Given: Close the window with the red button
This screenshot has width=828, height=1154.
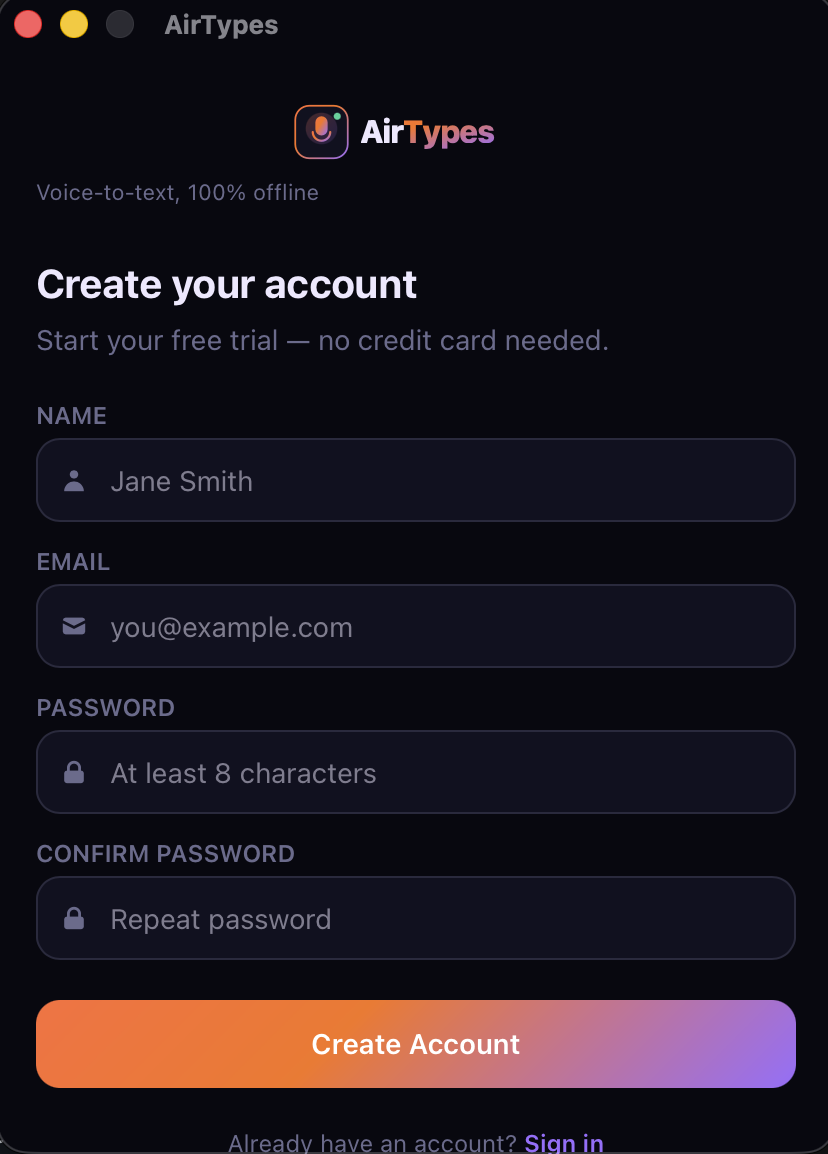Looking at the screenshot, I should [28, 24].
